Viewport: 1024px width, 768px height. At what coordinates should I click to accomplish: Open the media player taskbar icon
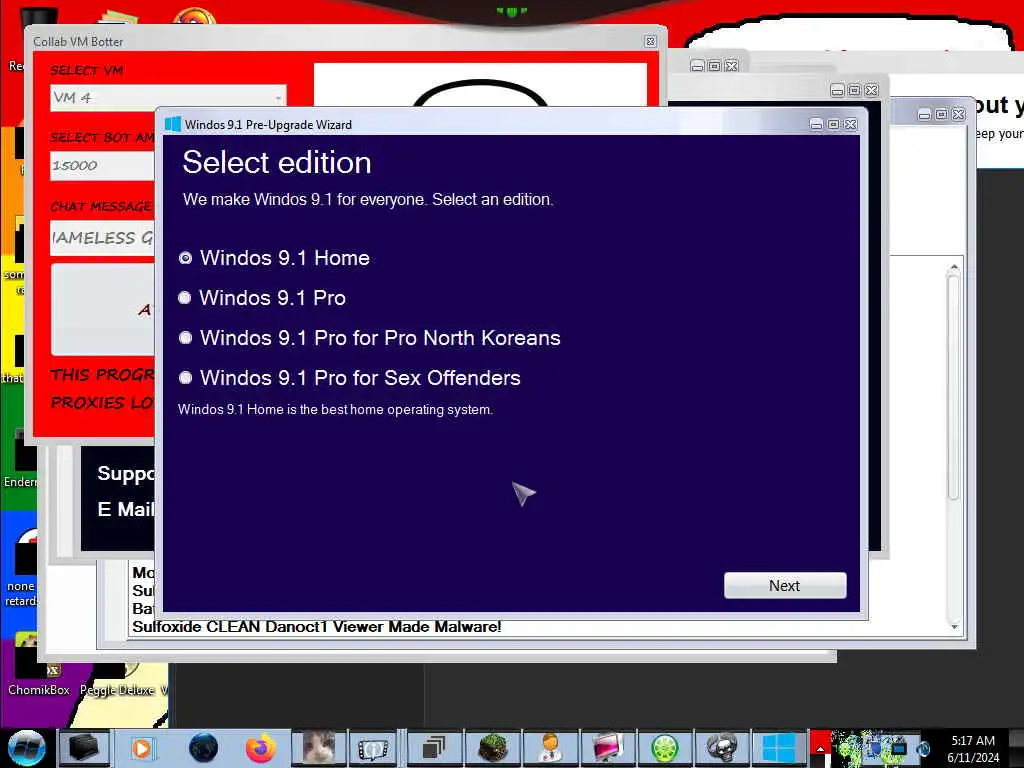(142, 748)
